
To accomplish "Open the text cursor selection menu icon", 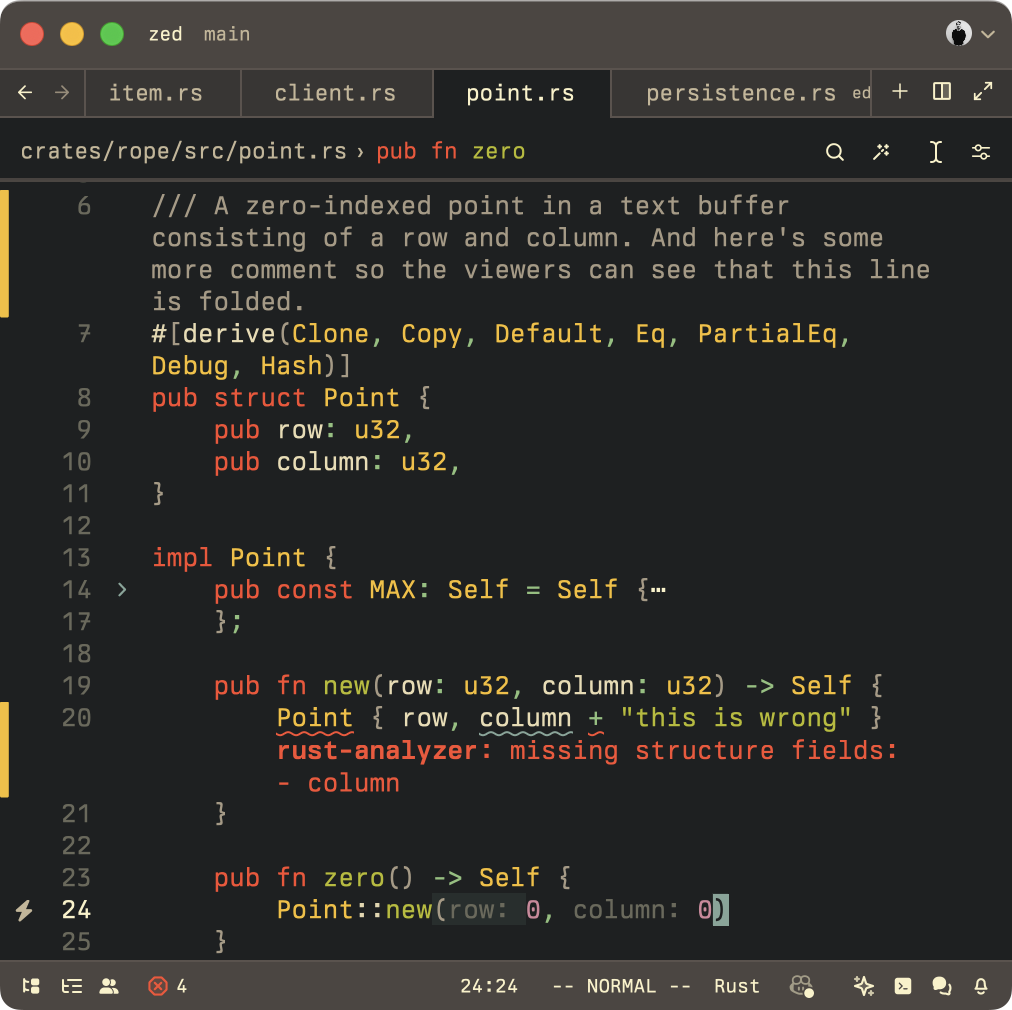I will [935, 152].
